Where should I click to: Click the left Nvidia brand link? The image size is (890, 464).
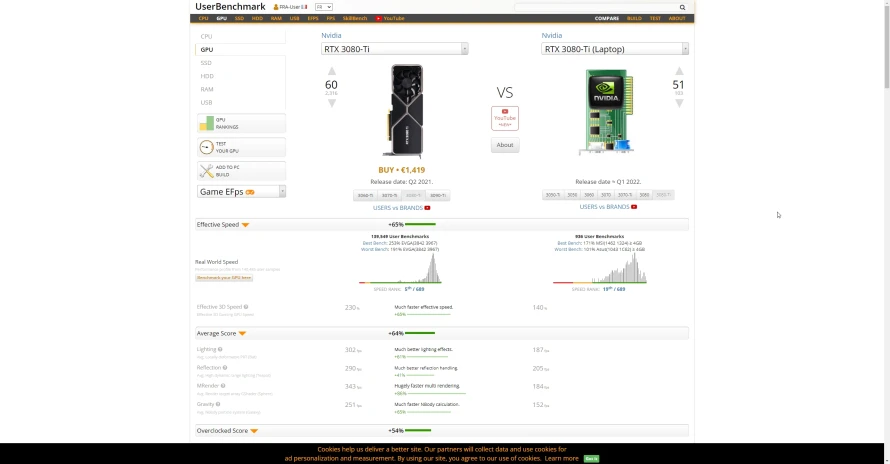[x=331, y=35]
